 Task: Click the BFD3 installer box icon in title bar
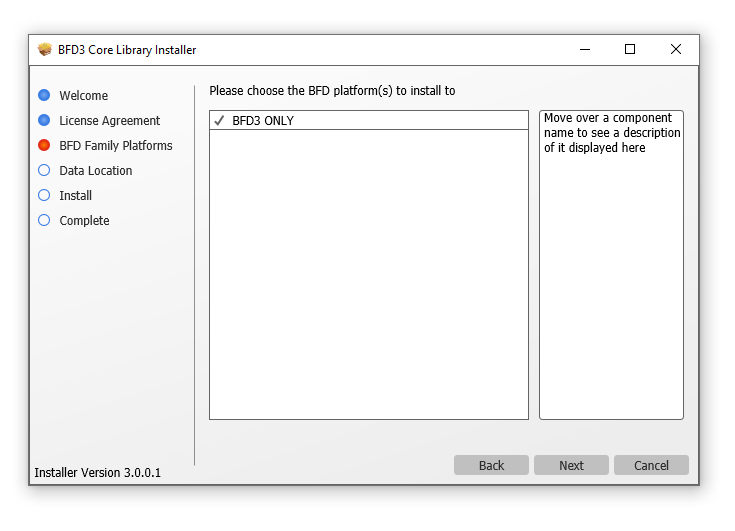pos(45,49)
